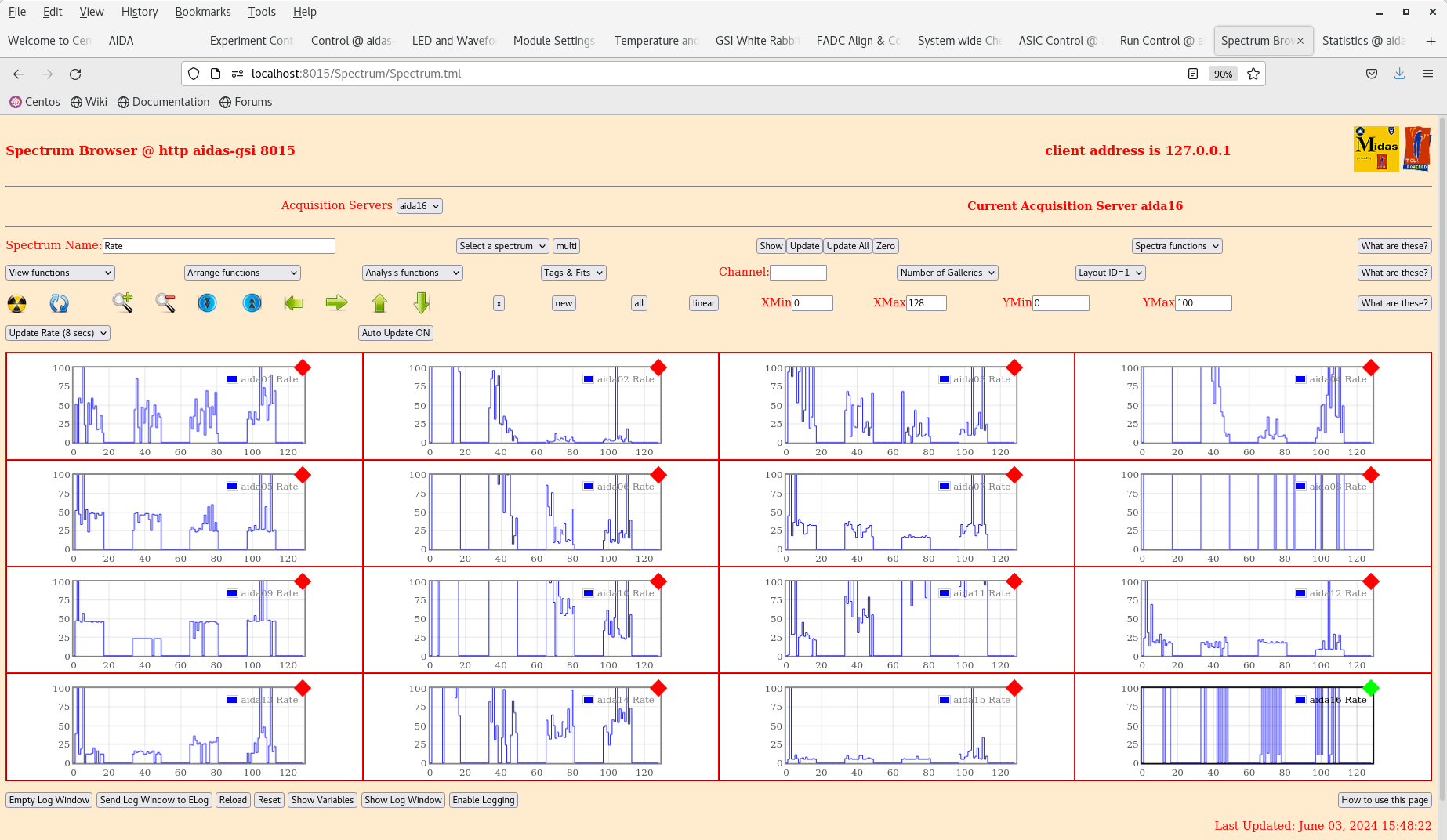Toggle the green diamond on aida16 Rate
Screen dimensions: 1447x840
[x=1371, y=688]
